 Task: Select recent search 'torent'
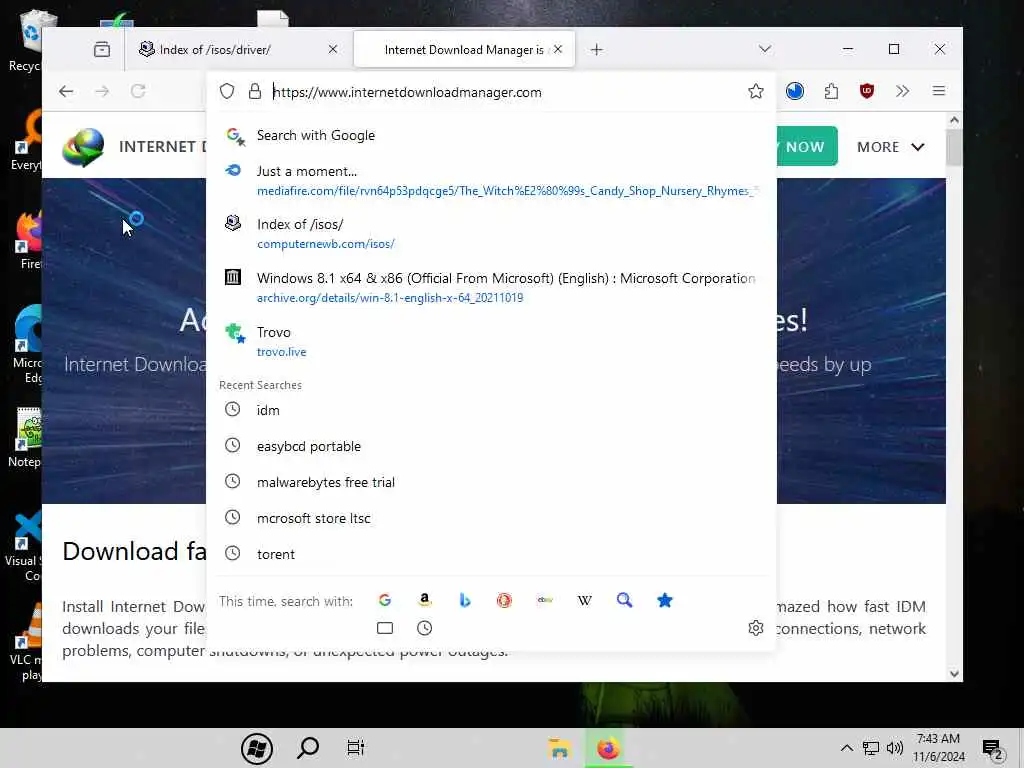pos(491,554)
